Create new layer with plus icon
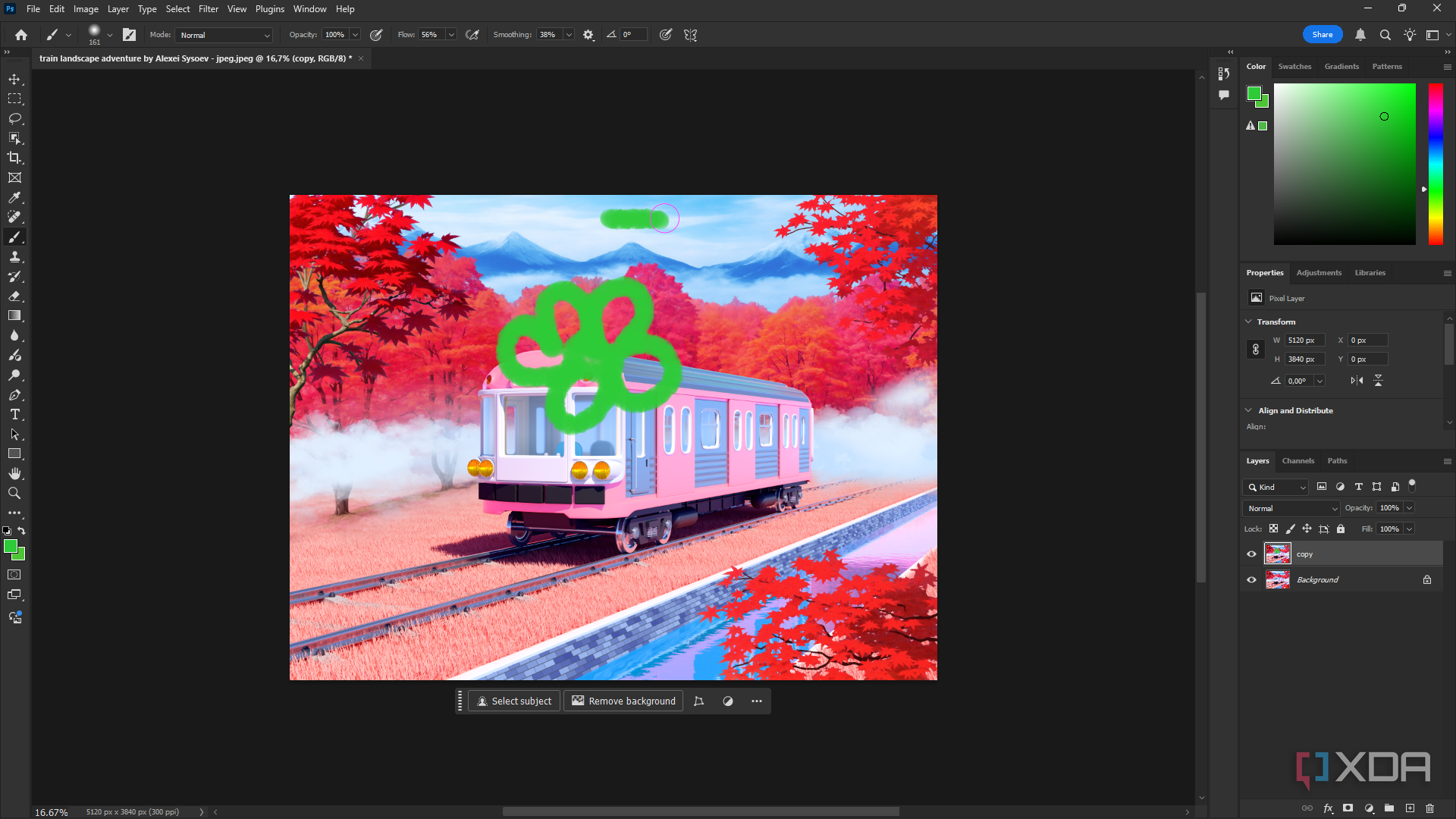The image size is (1456, 819). [x=1410, y=808]
